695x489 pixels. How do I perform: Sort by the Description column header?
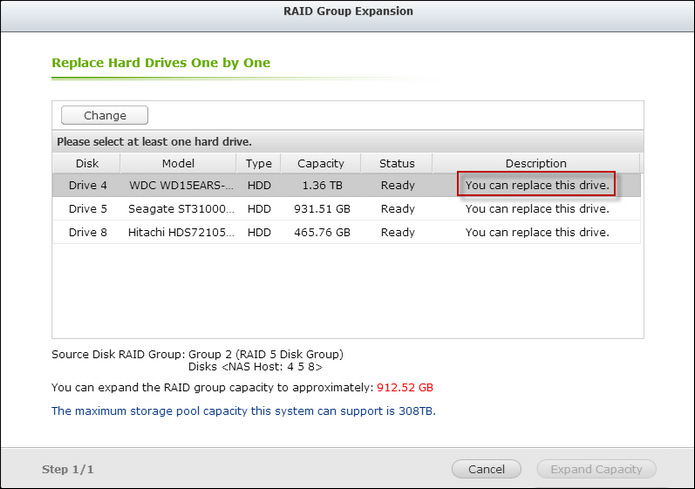536,164
